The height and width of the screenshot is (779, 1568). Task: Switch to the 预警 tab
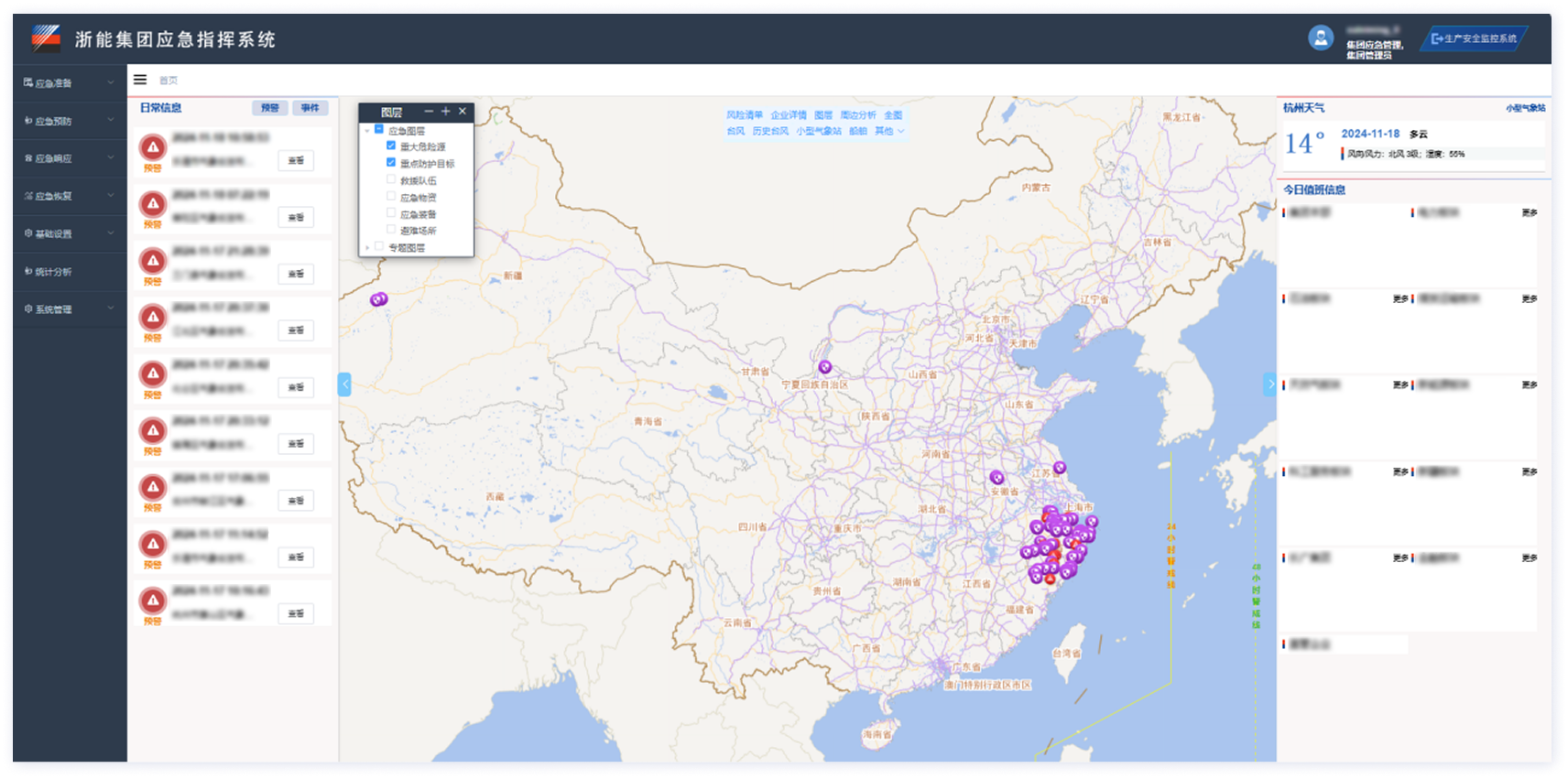[x=270, y=108]
